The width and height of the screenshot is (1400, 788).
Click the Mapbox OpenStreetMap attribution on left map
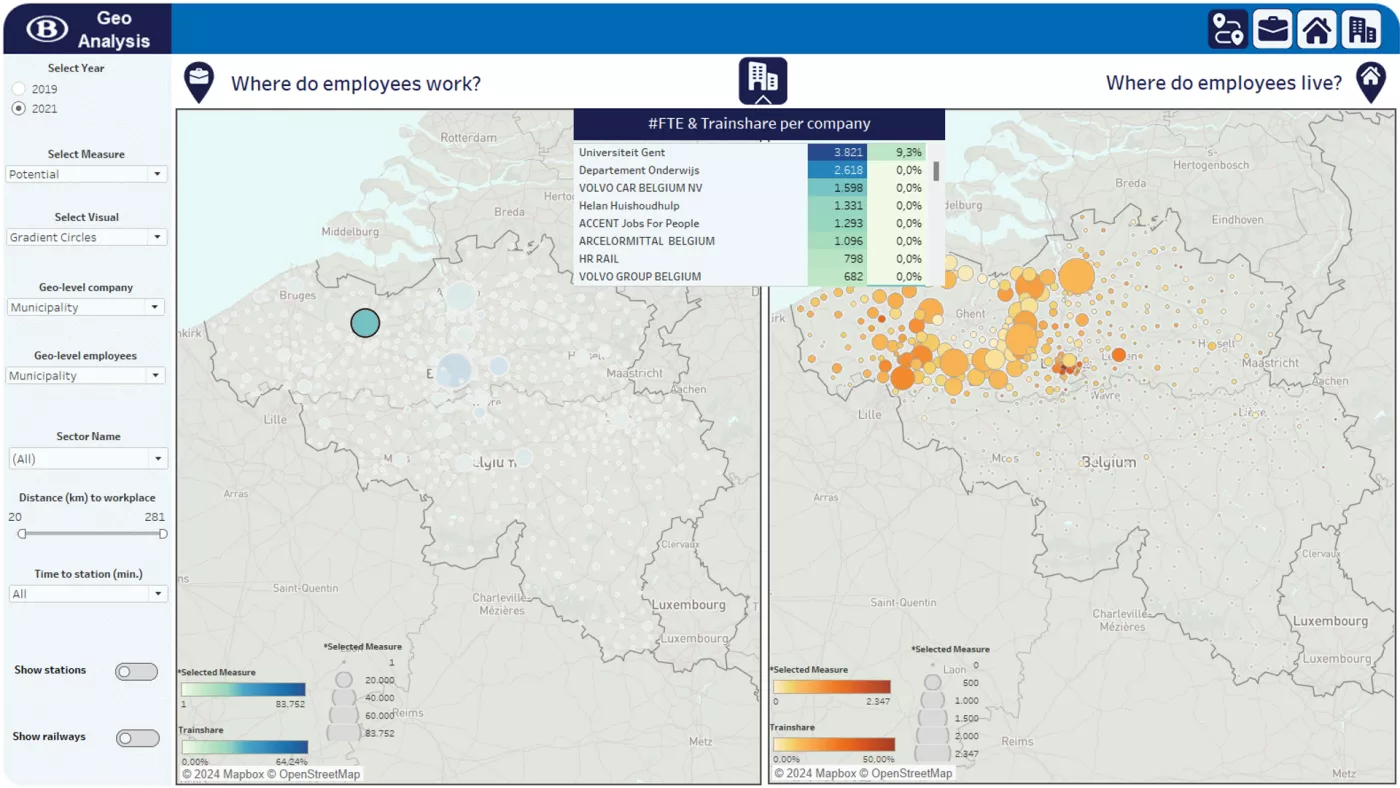[271, 774]
